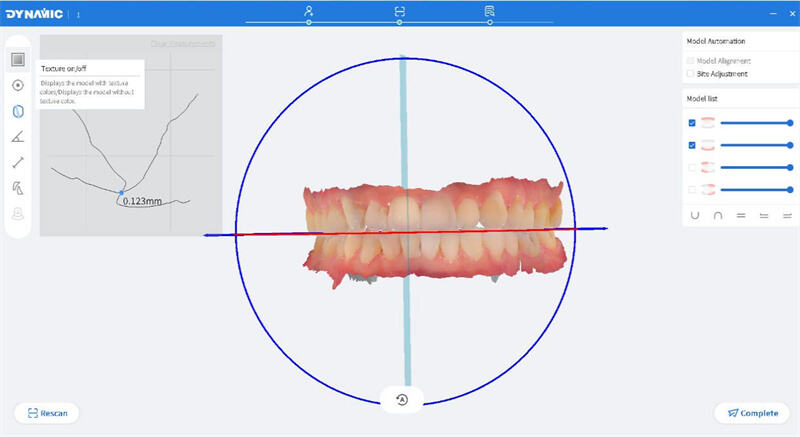
Task: Check the third model in Model list
Action: point(692,167)
